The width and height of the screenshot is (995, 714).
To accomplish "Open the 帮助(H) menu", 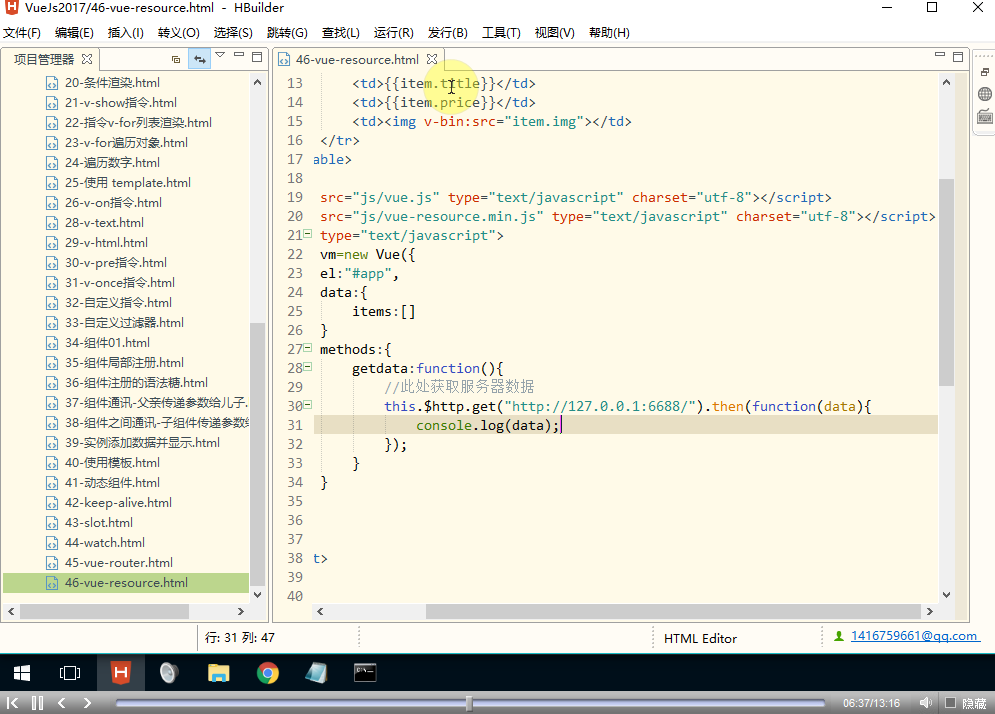I will tap(609, 32).
